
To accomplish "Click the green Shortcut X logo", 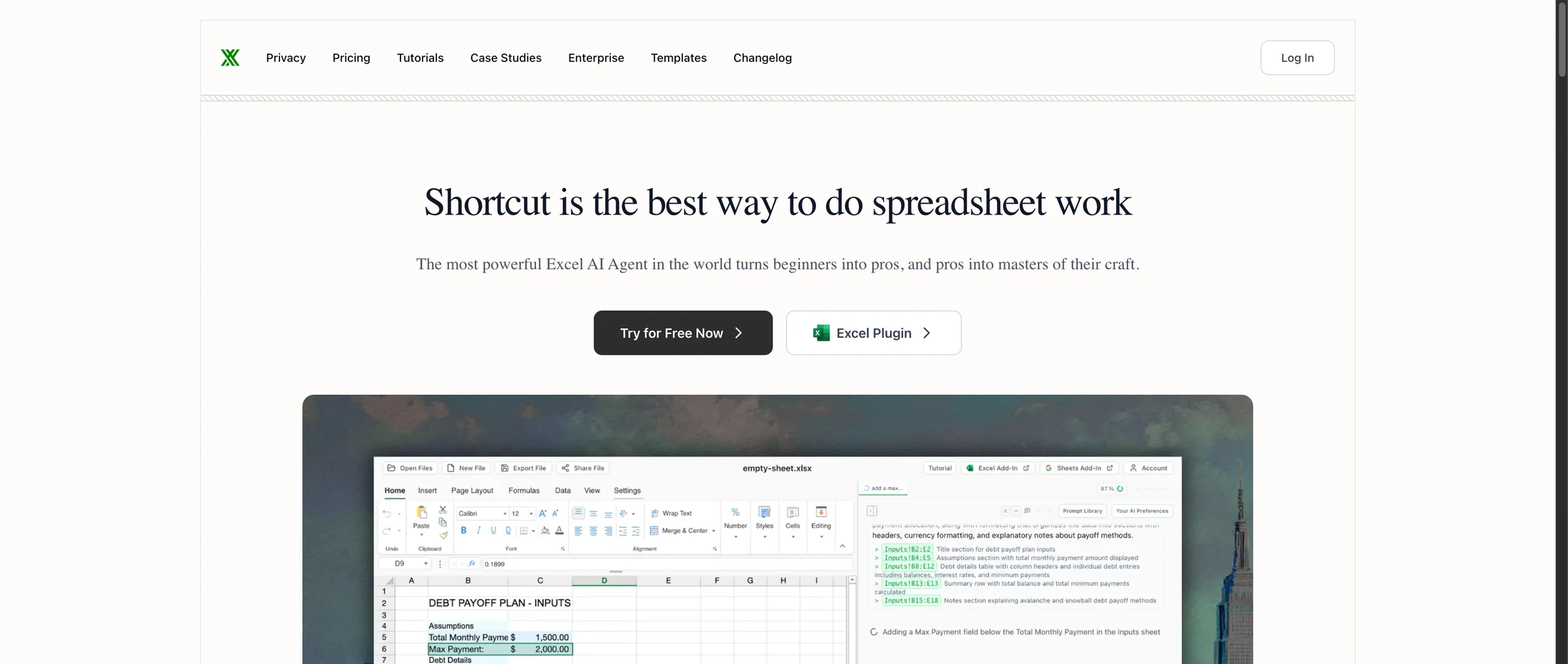I will pos(230,58).
